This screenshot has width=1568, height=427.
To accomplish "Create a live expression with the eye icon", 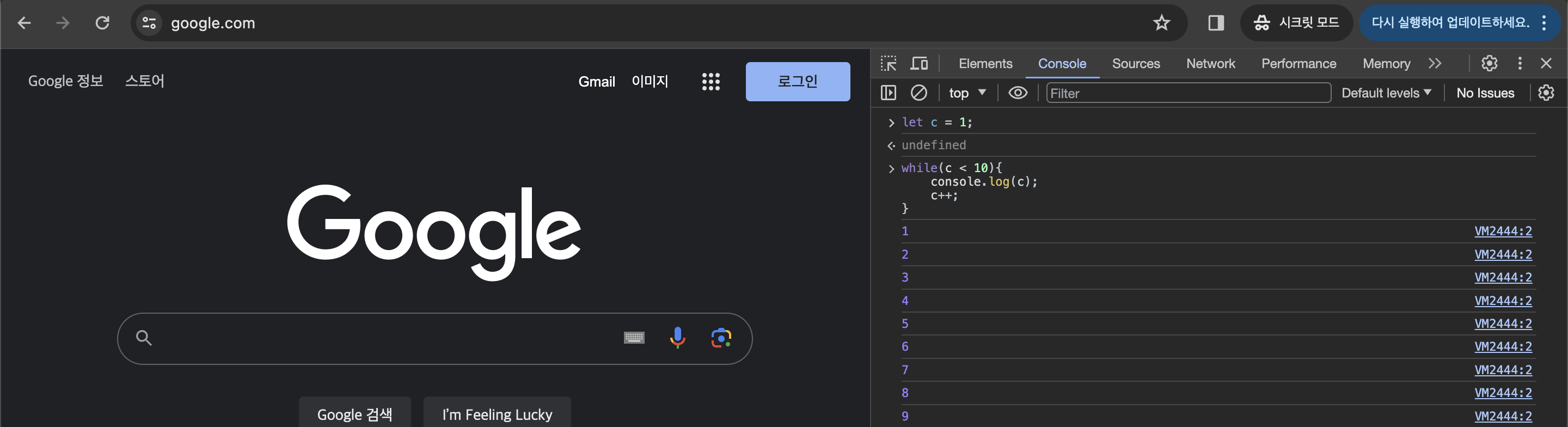I will [1018, 93].
